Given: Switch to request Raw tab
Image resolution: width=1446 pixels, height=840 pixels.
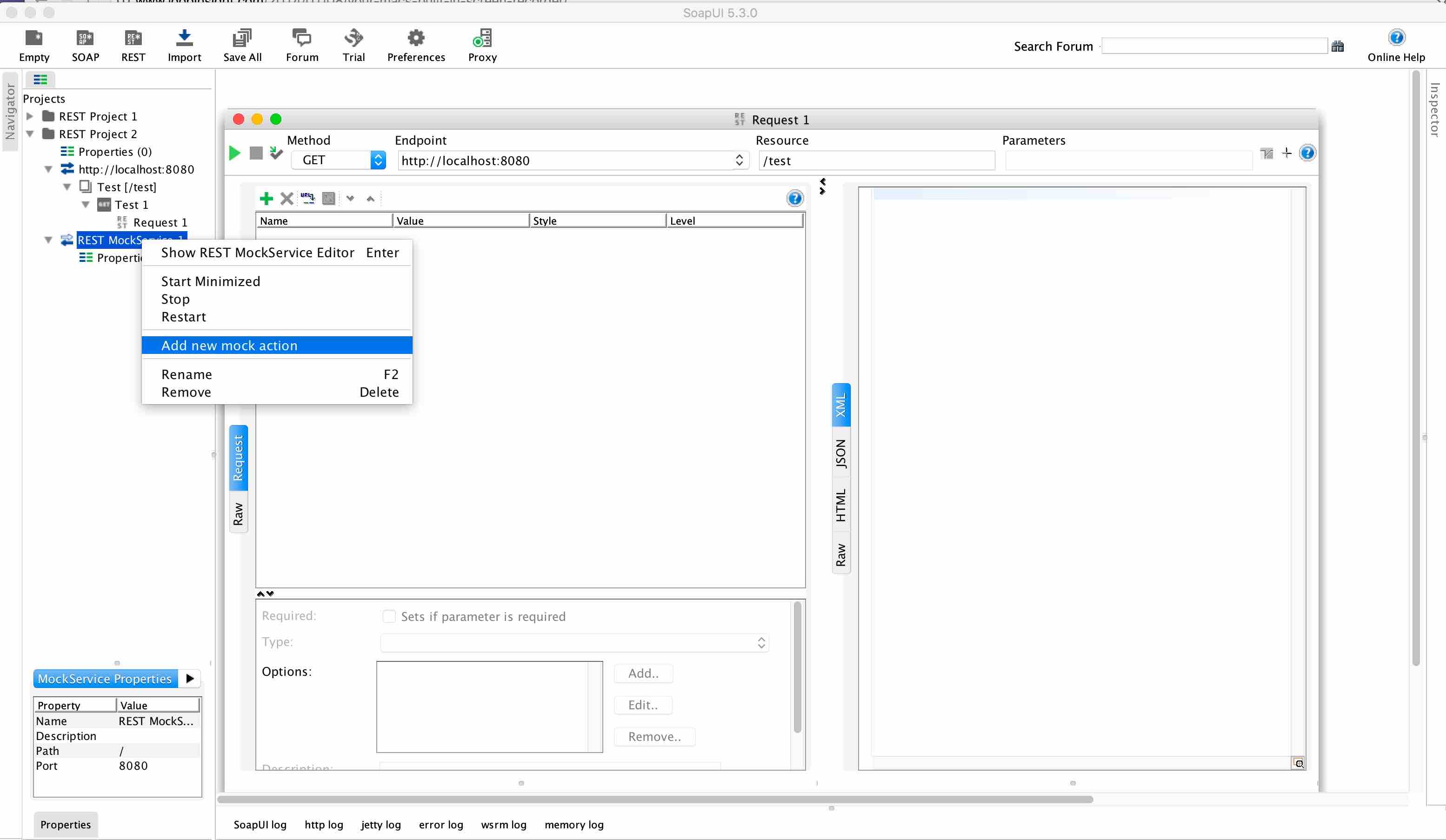Looking at the screenshot, I should click(238, 513).
